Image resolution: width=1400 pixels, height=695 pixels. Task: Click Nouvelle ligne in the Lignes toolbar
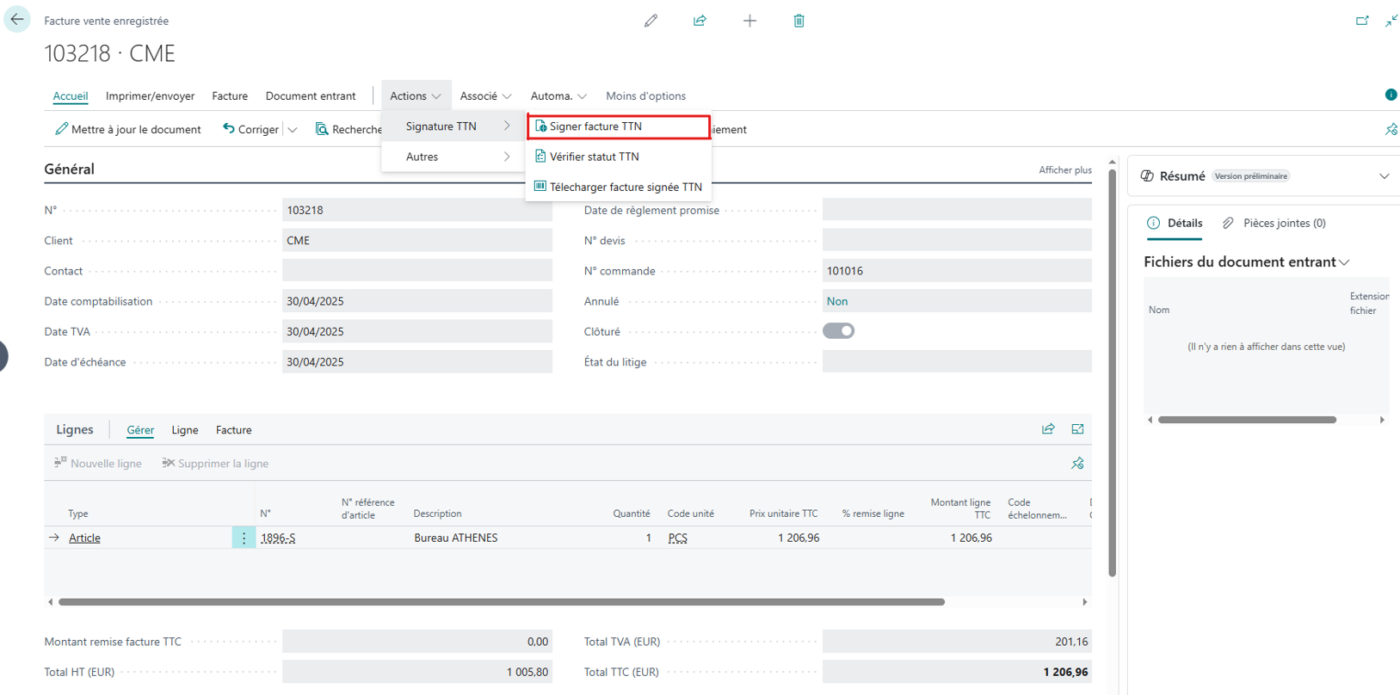98,463
